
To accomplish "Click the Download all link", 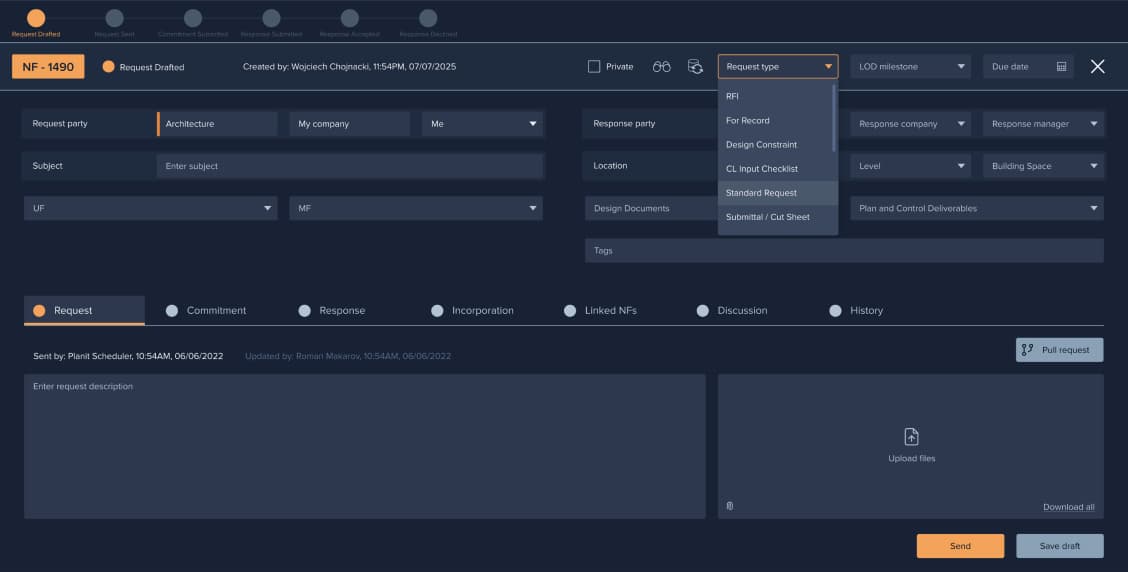I will 1068,507.
